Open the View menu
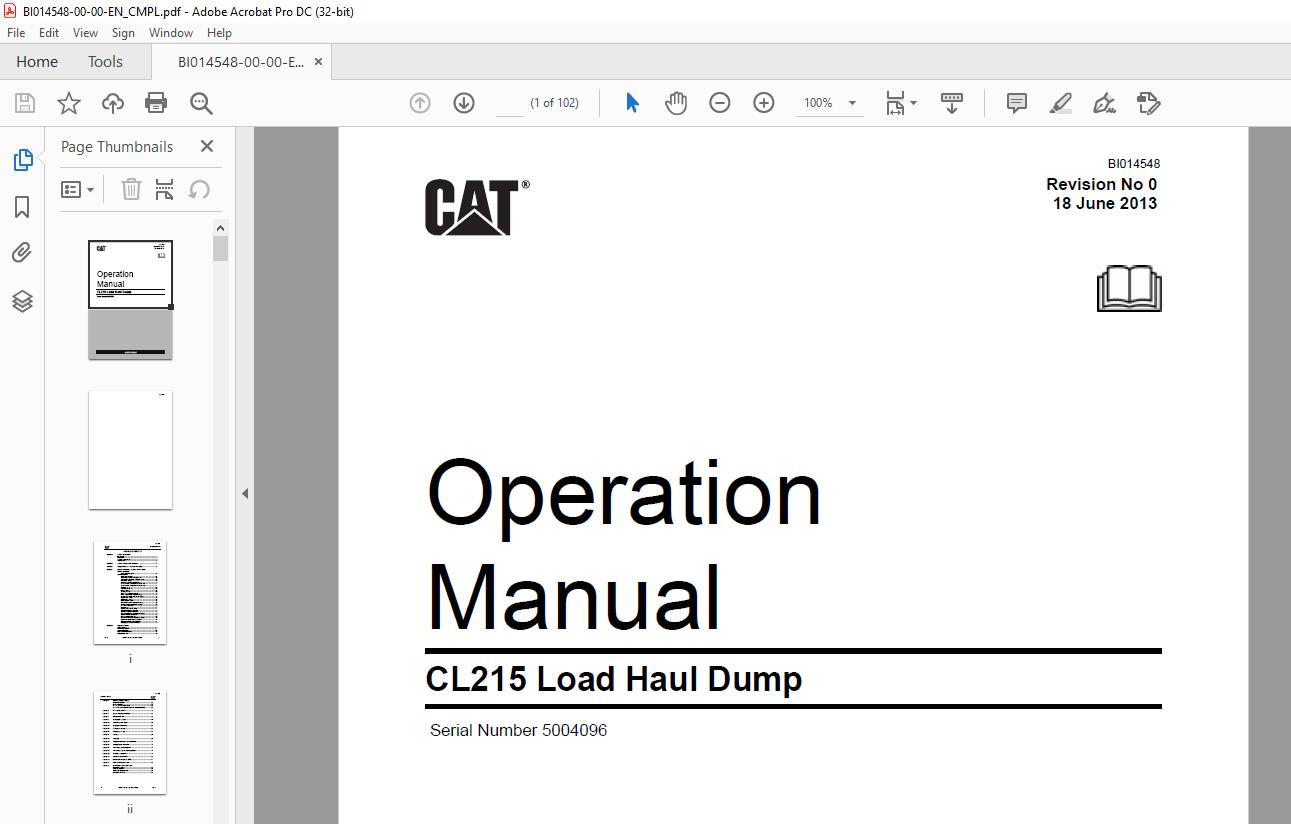Image resolution: width=1291 pixels, height=824 pixels. [86, 33]
